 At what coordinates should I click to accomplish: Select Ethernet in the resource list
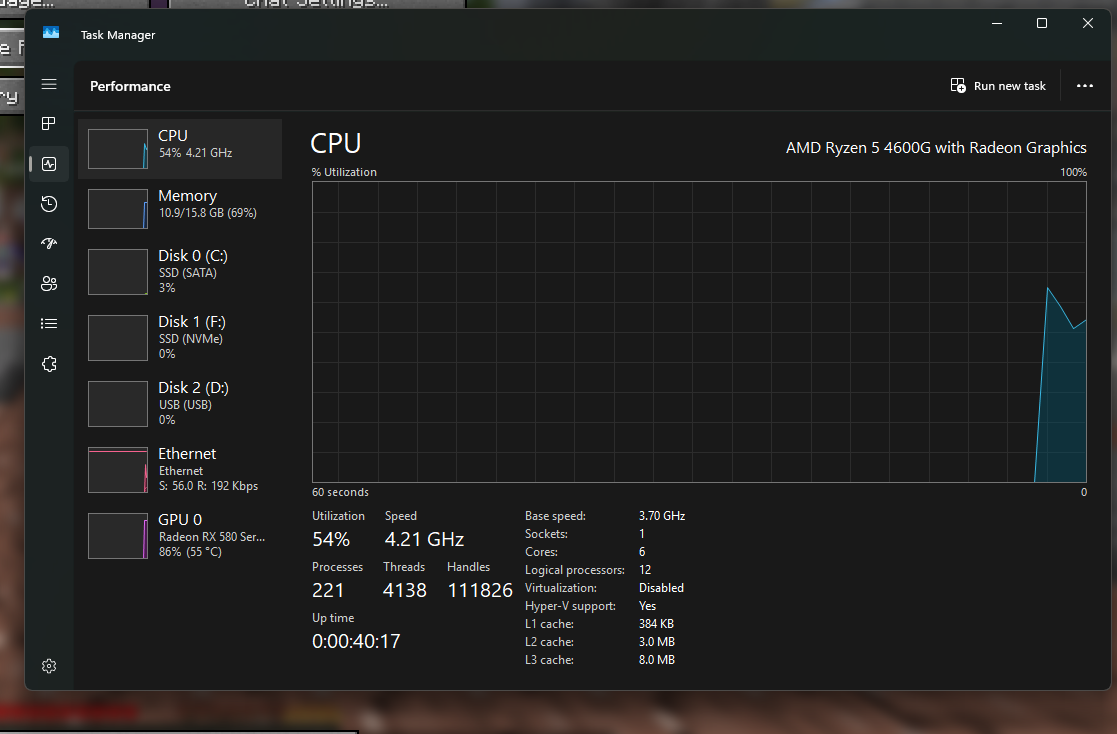coord(180,469)
